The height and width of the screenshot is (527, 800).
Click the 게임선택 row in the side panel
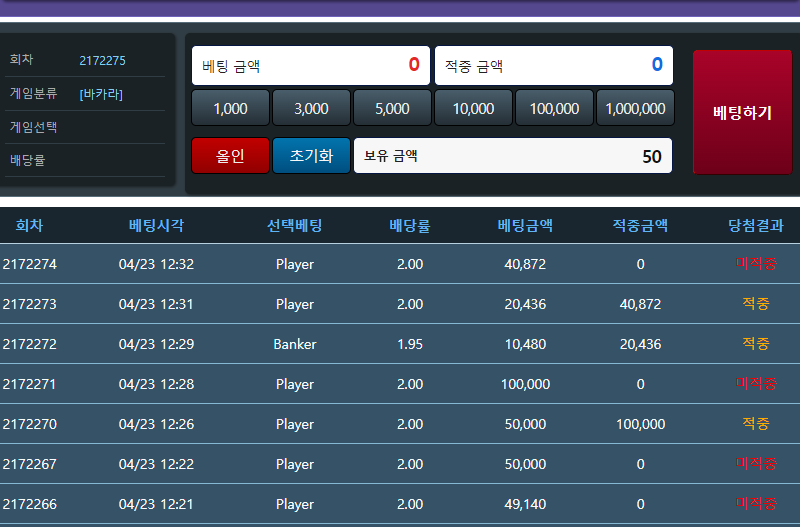point(85,127)
